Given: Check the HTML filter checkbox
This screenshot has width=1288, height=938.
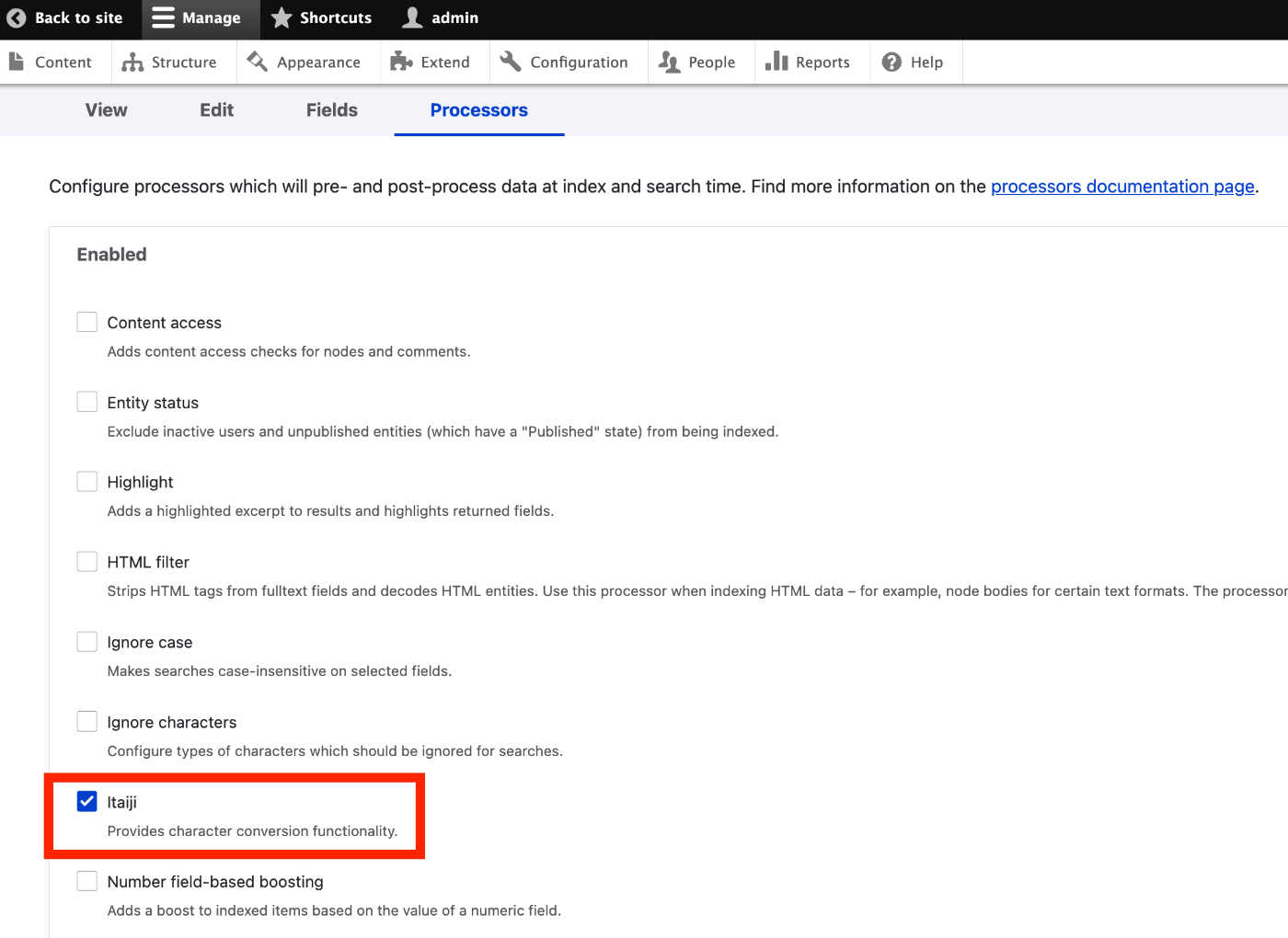Looking at the screenshot, I should [x=87, y=562].
